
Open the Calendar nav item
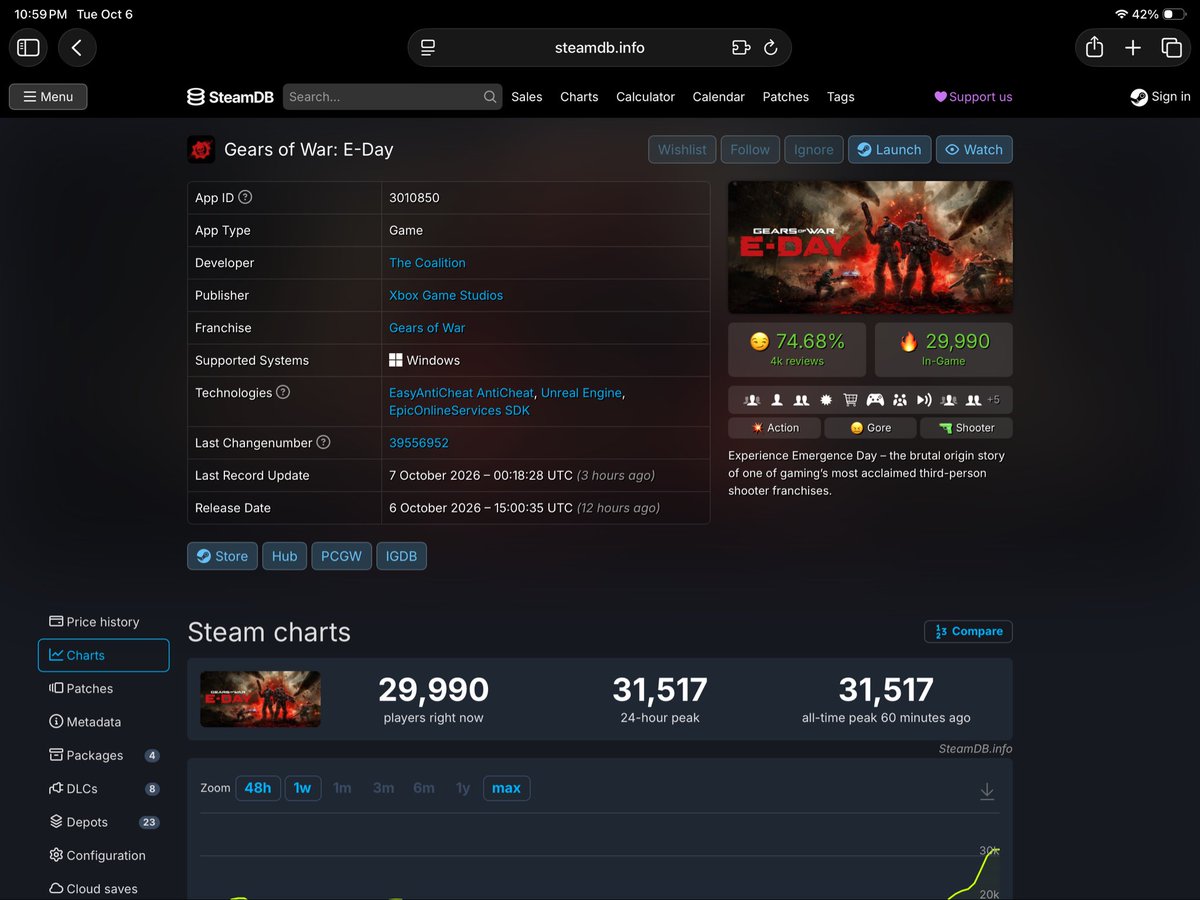pos(718,97)
